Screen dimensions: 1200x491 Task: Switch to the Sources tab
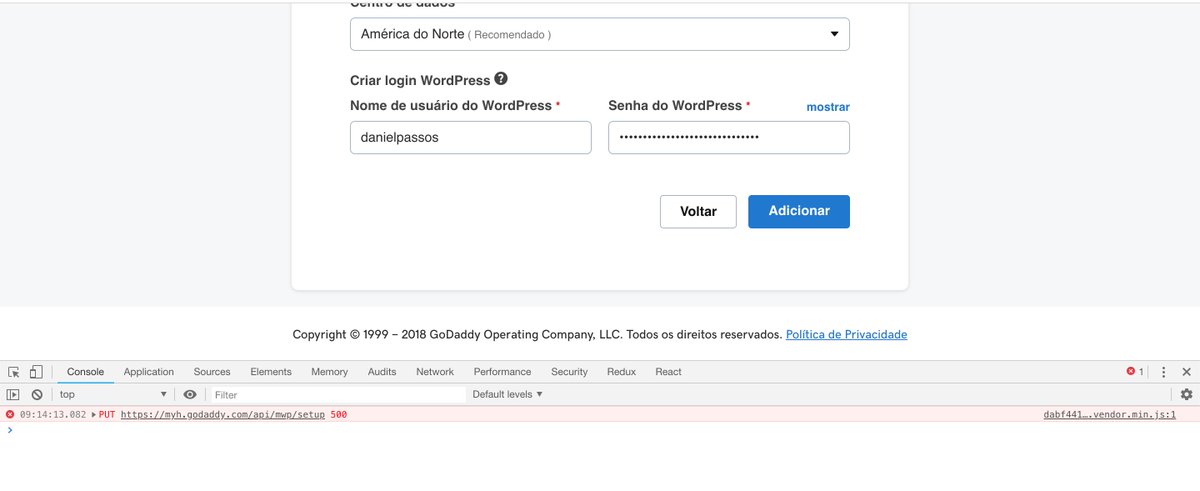click(x=212, y=372)
